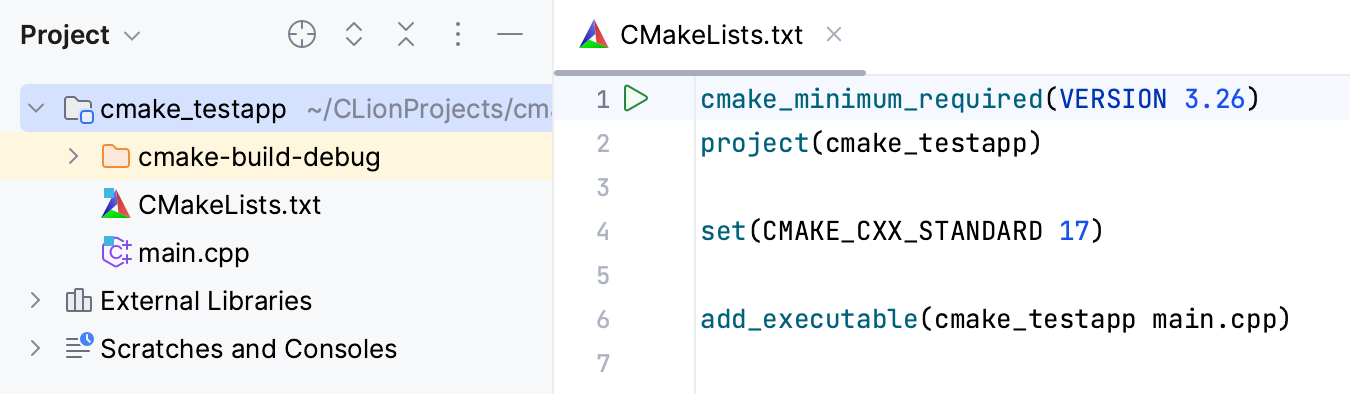This screenshot has width=1350, height=394.
Task: Click the Expand Selected arrows icon
Action: (x=353, y=35)
